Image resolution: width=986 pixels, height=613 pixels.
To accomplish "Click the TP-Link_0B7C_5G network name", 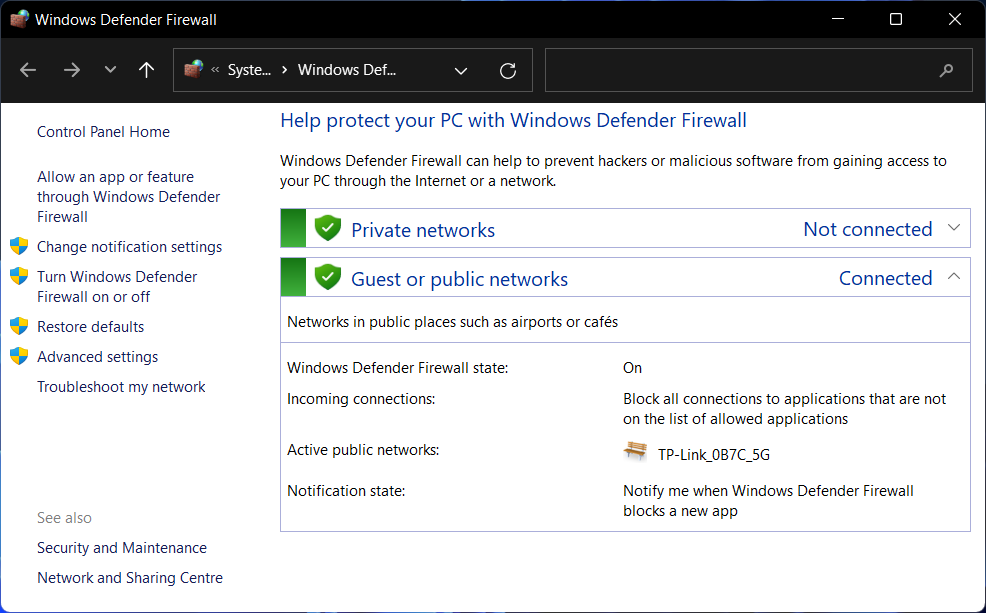I will (x=714, y=455).
